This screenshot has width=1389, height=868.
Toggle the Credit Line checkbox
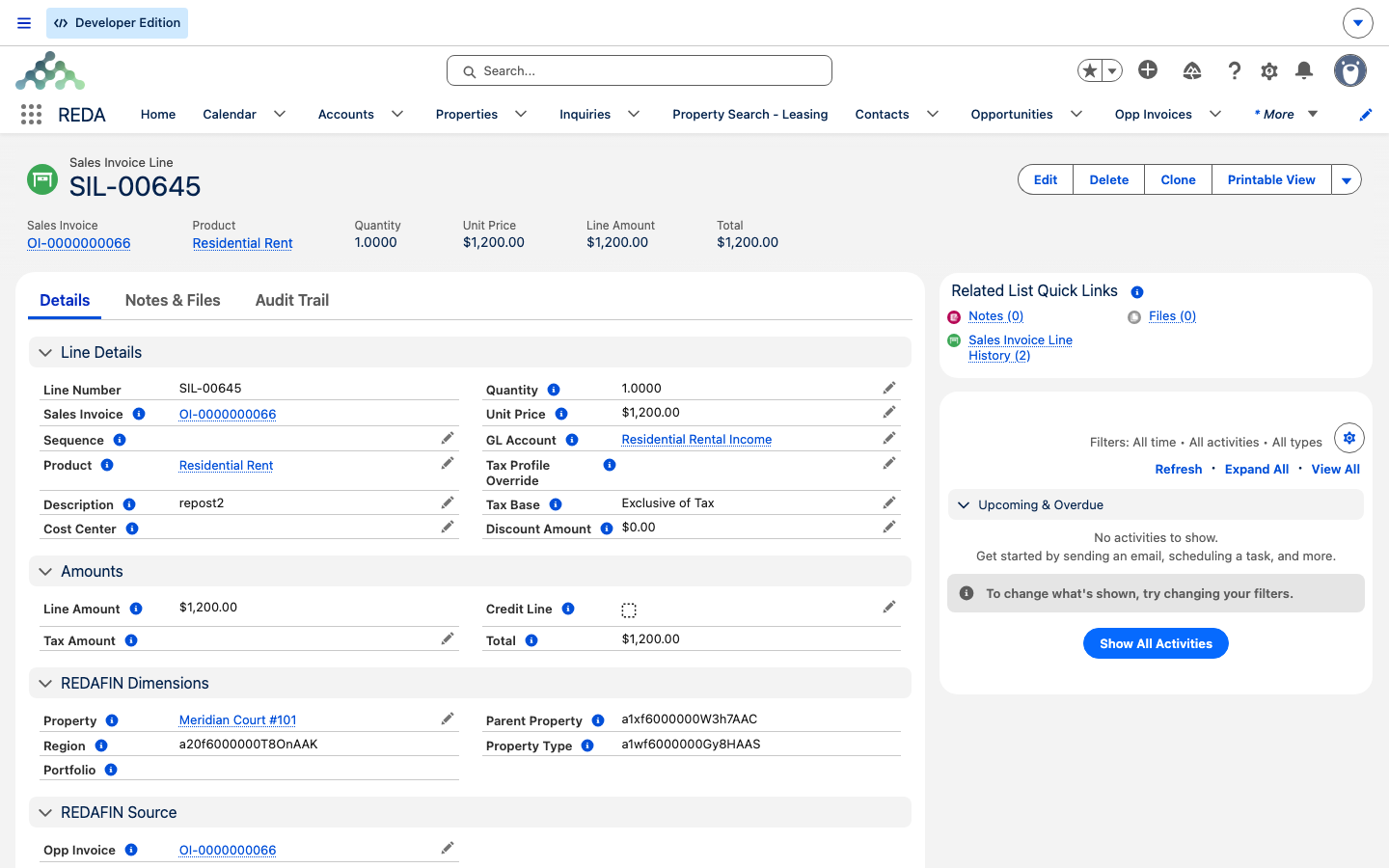pos(629,610)
